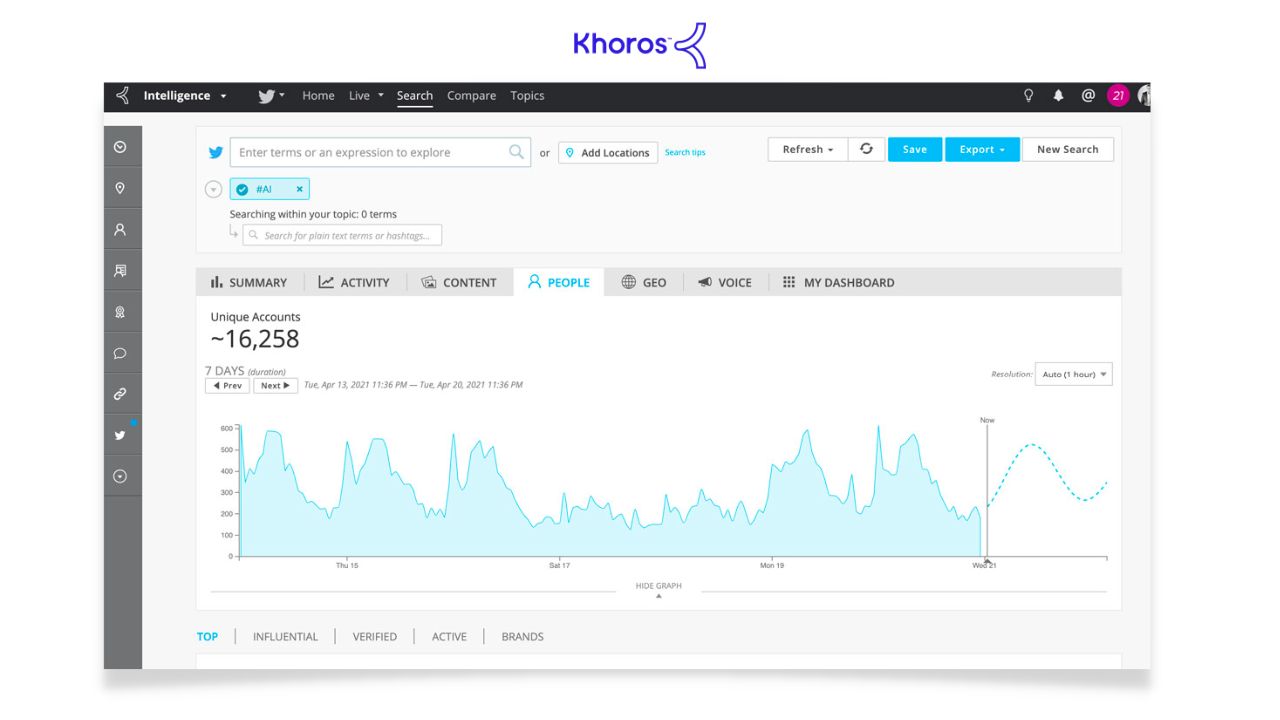The width and height of the screenshot is (1280, 720).
Task: Open the notifications bell icon
Action: click(x=1058, y=96)
